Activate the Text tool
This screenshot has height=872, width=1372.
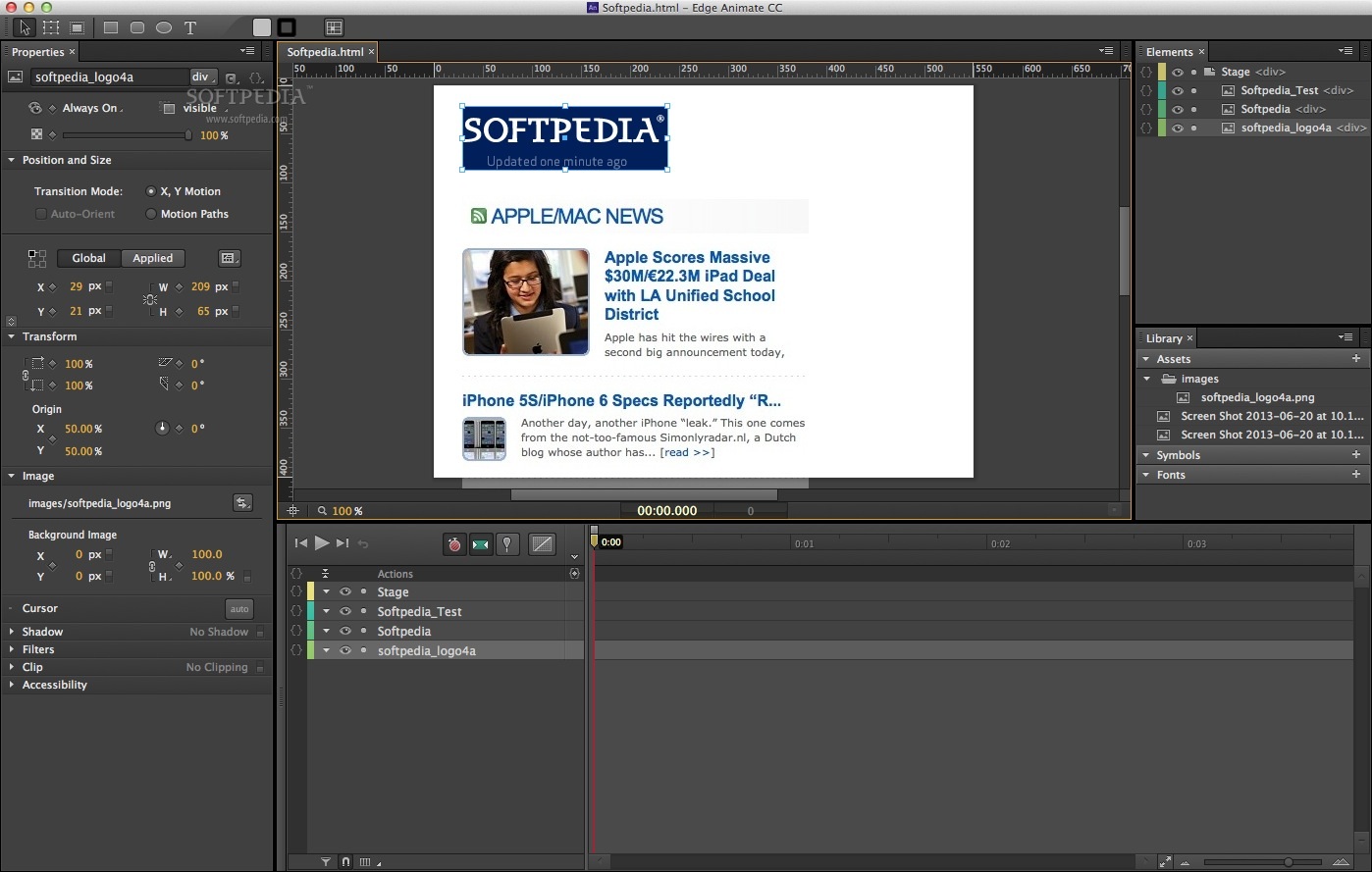click(x=189, y=26)
